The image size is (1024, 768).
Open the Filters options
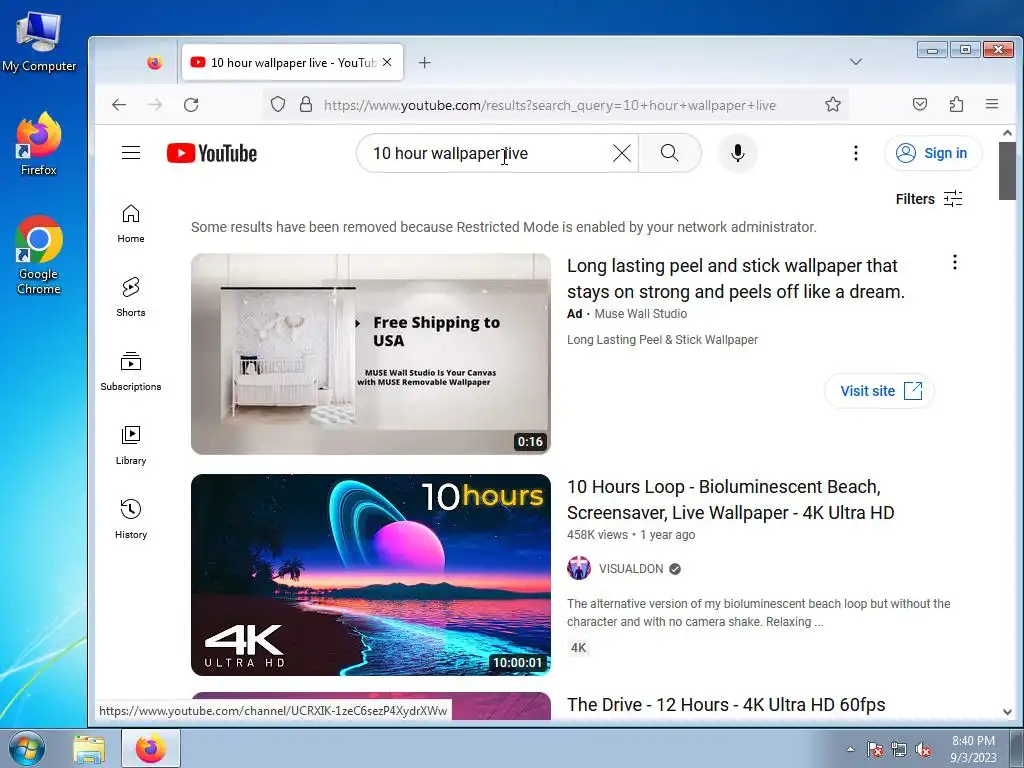929,199
